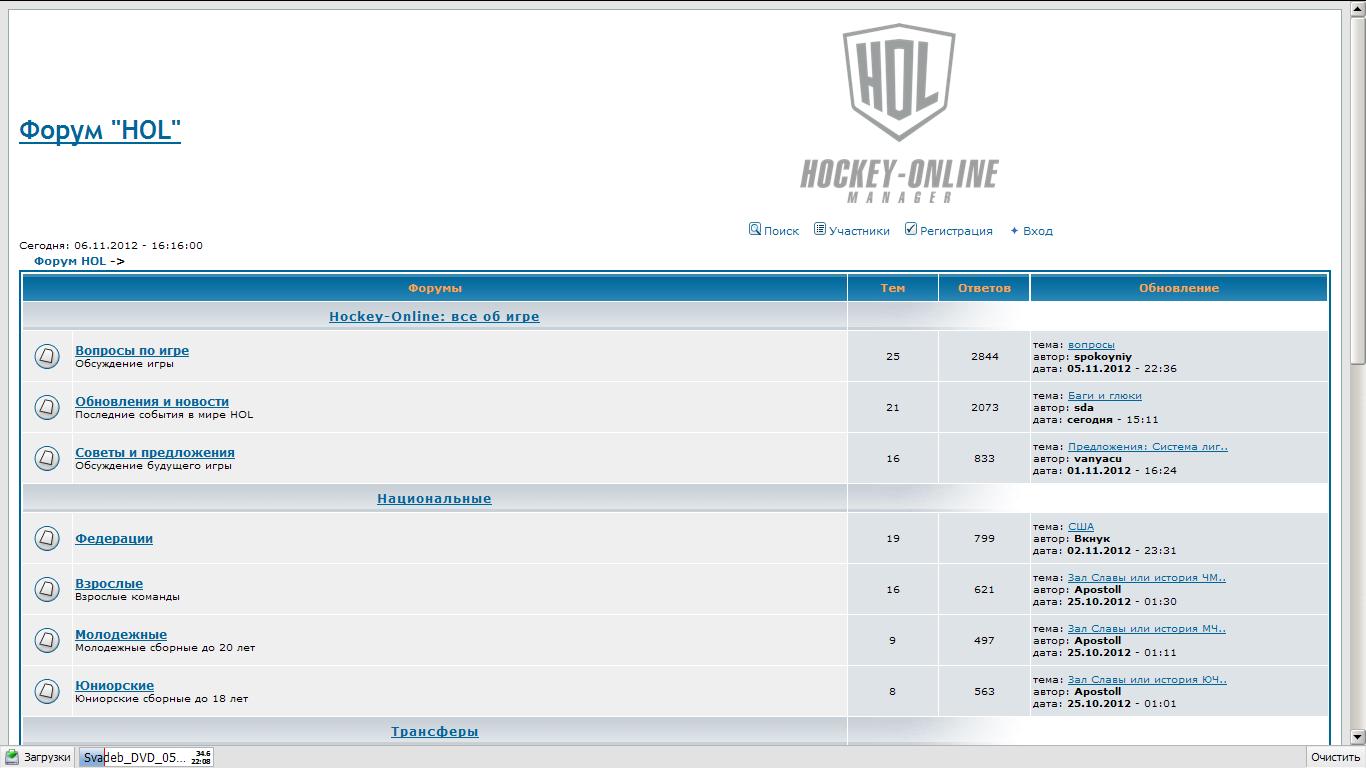Click the Регистрация checkmark icon

[911, 229]
